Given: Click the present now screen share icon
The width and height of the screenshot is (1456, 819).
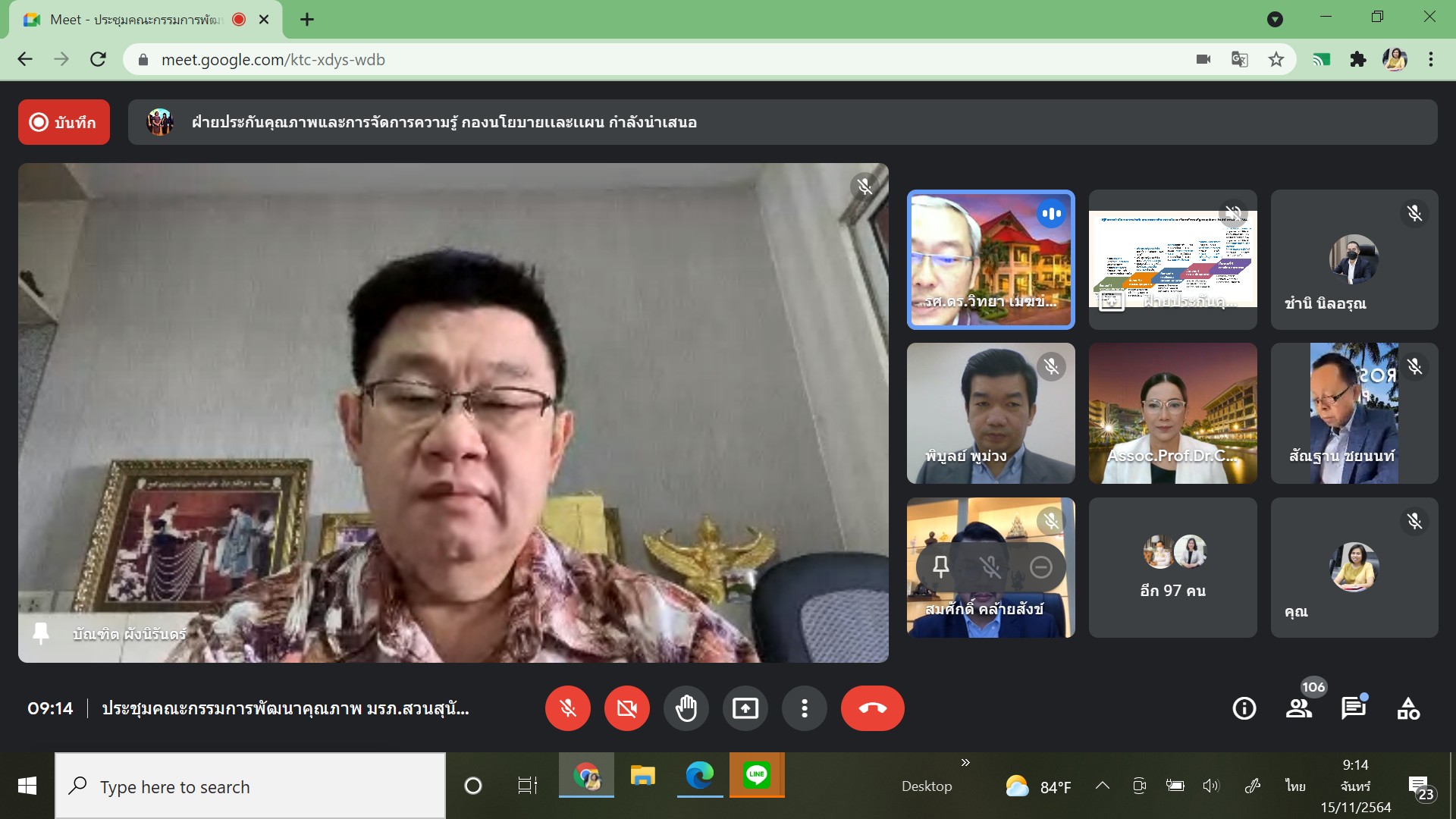Looking at the screenshot, I should 745,708.
